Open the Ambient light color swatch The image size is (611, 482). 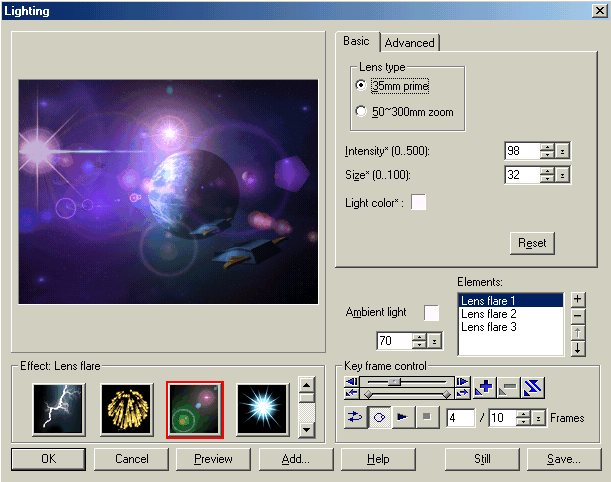click(431, 313)
